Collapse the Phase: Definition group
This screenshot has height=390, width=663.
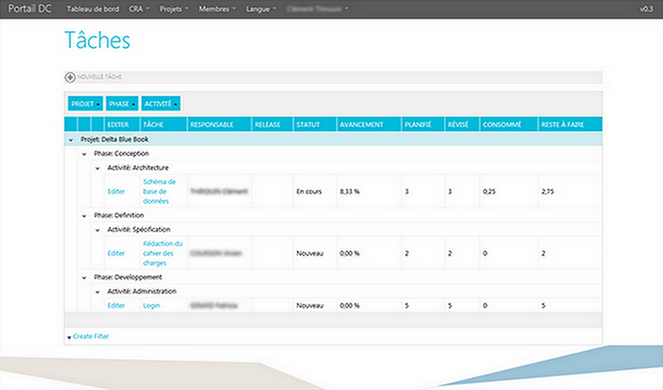84,216
